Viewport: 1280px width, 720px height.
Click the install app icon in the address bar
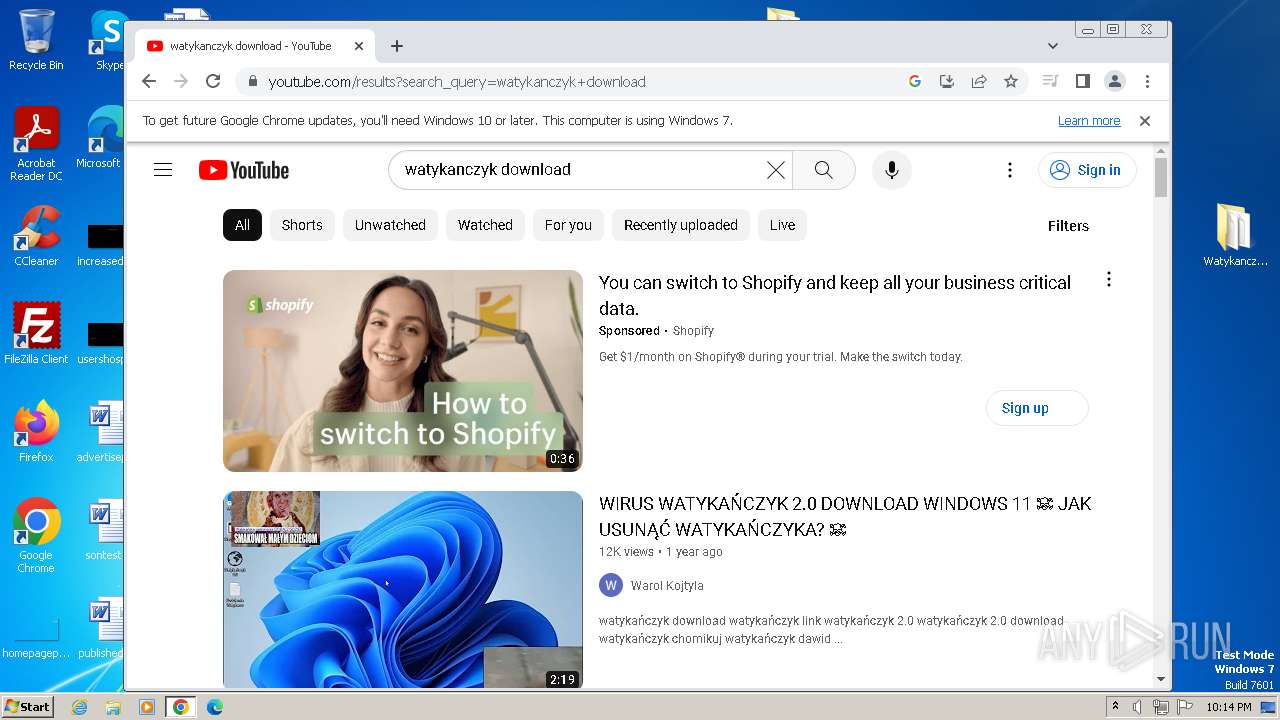pyautogui.click(x=946, y=82)
